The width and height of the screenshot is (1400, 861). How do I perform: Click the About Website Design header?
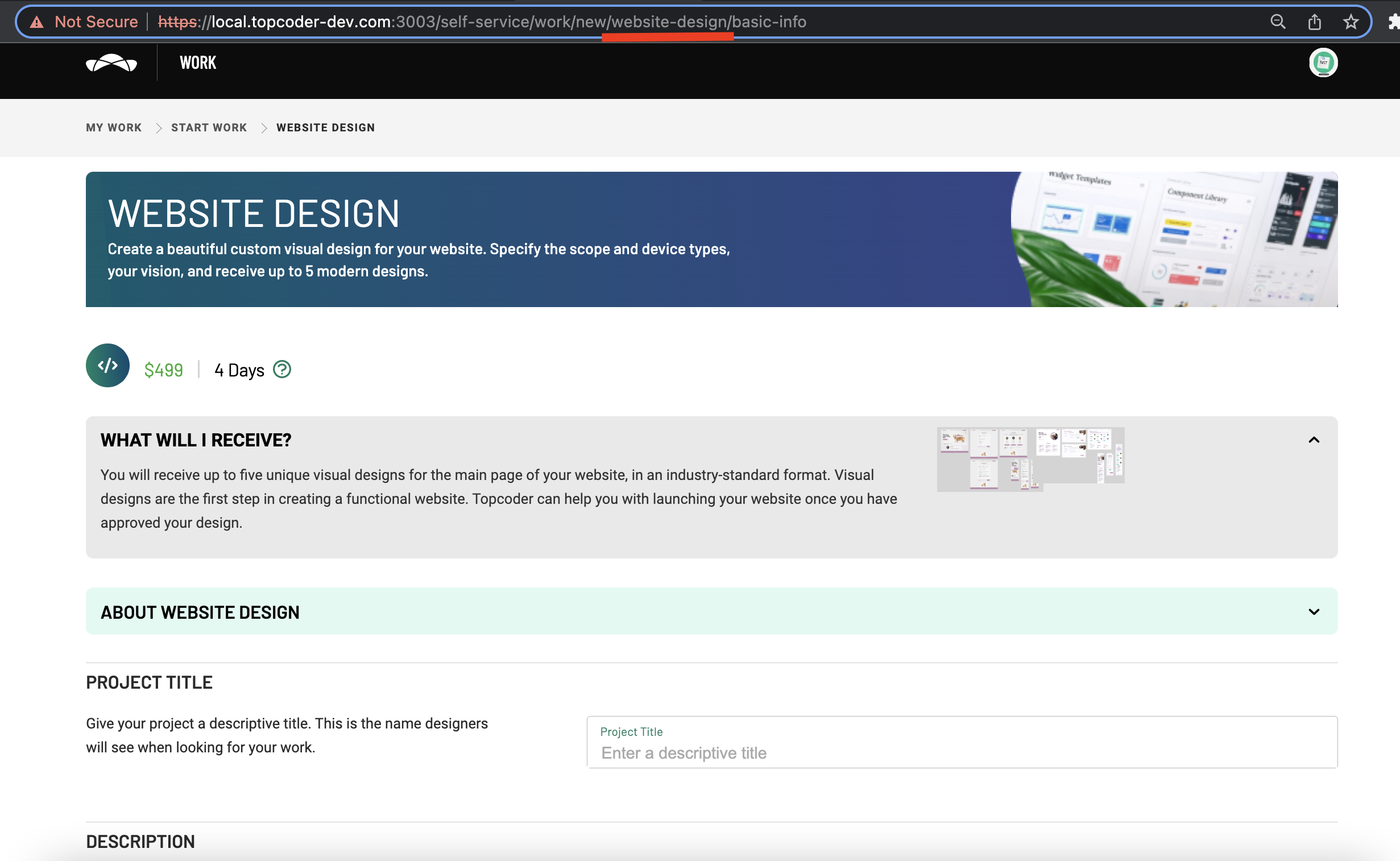(x=200, y=612)
